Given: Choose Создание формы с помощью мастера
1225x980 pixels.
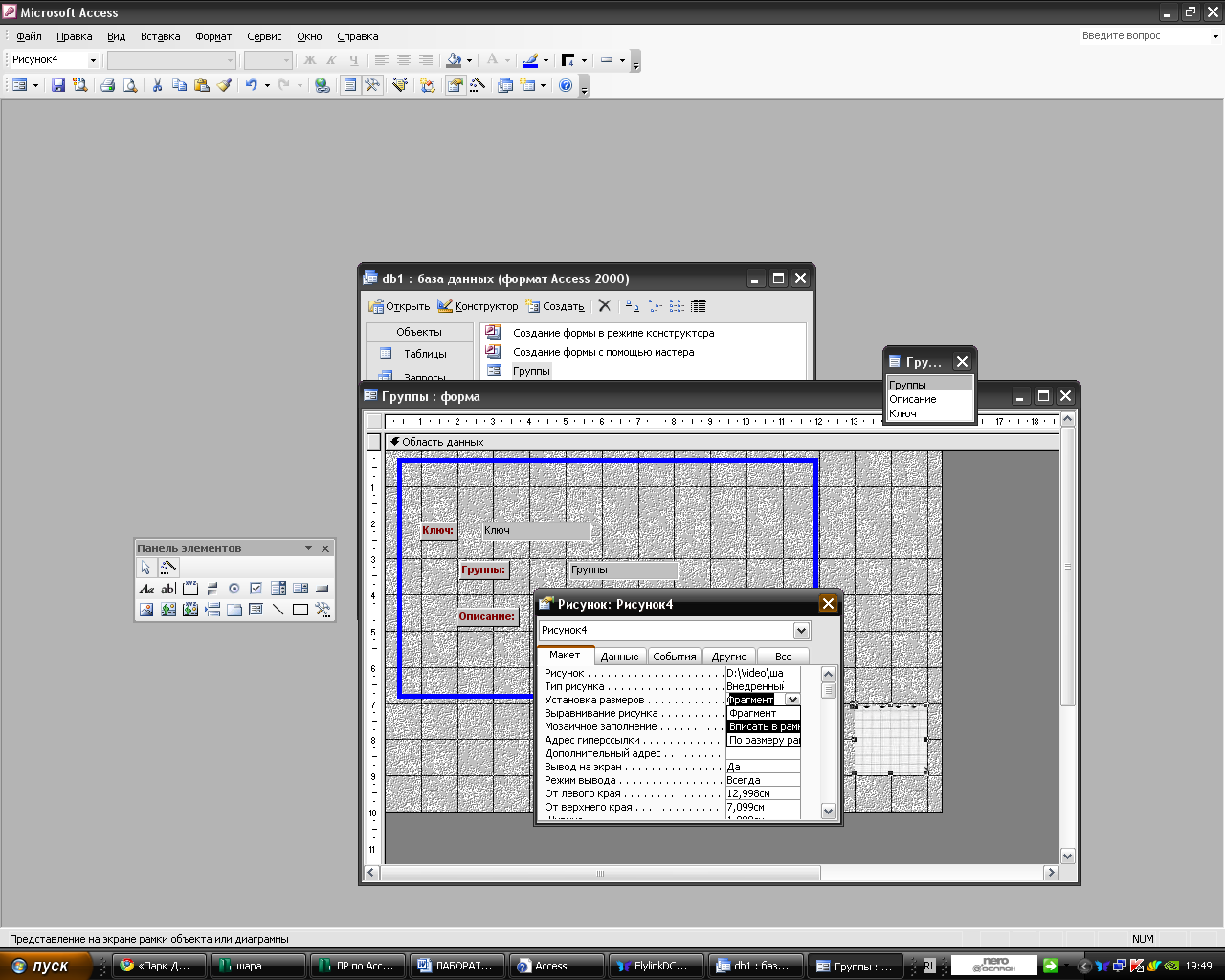Looking at the screenshot, I should point(604,352).
